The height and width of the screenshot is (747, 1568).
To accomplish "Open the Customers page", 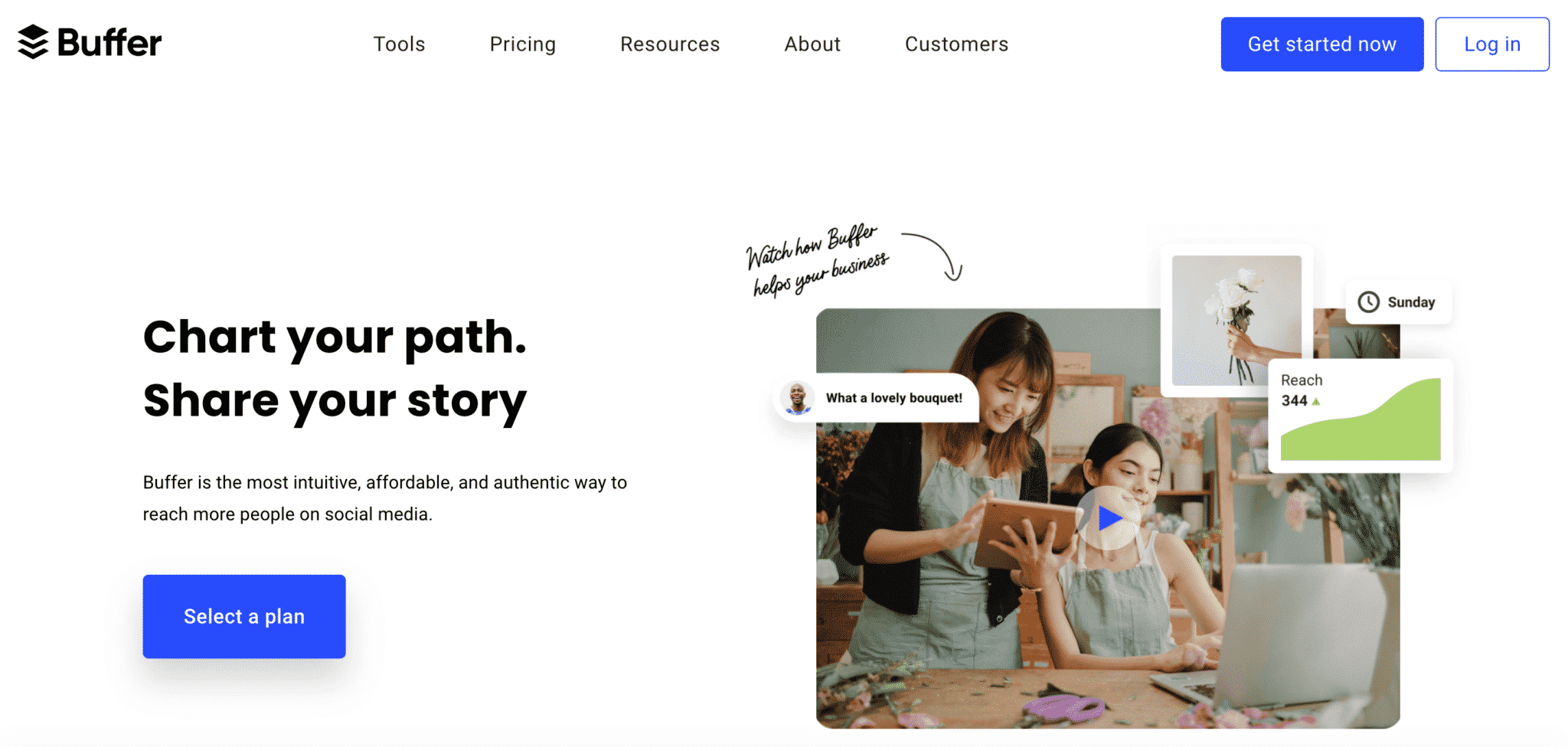I will 956,44.
